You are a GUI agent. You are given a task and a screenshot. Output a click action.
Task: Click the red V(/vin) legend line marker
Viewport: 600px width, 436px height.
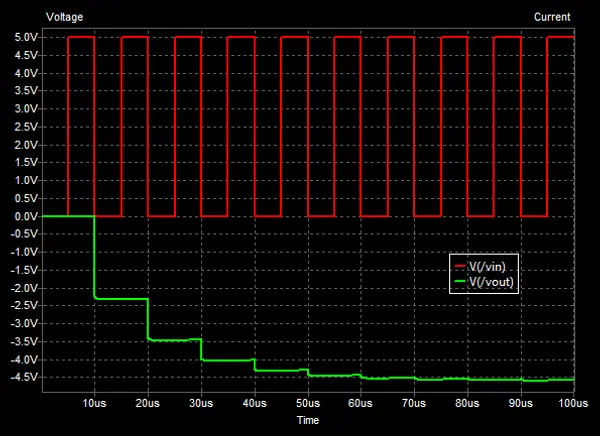[x=460, y=268]
